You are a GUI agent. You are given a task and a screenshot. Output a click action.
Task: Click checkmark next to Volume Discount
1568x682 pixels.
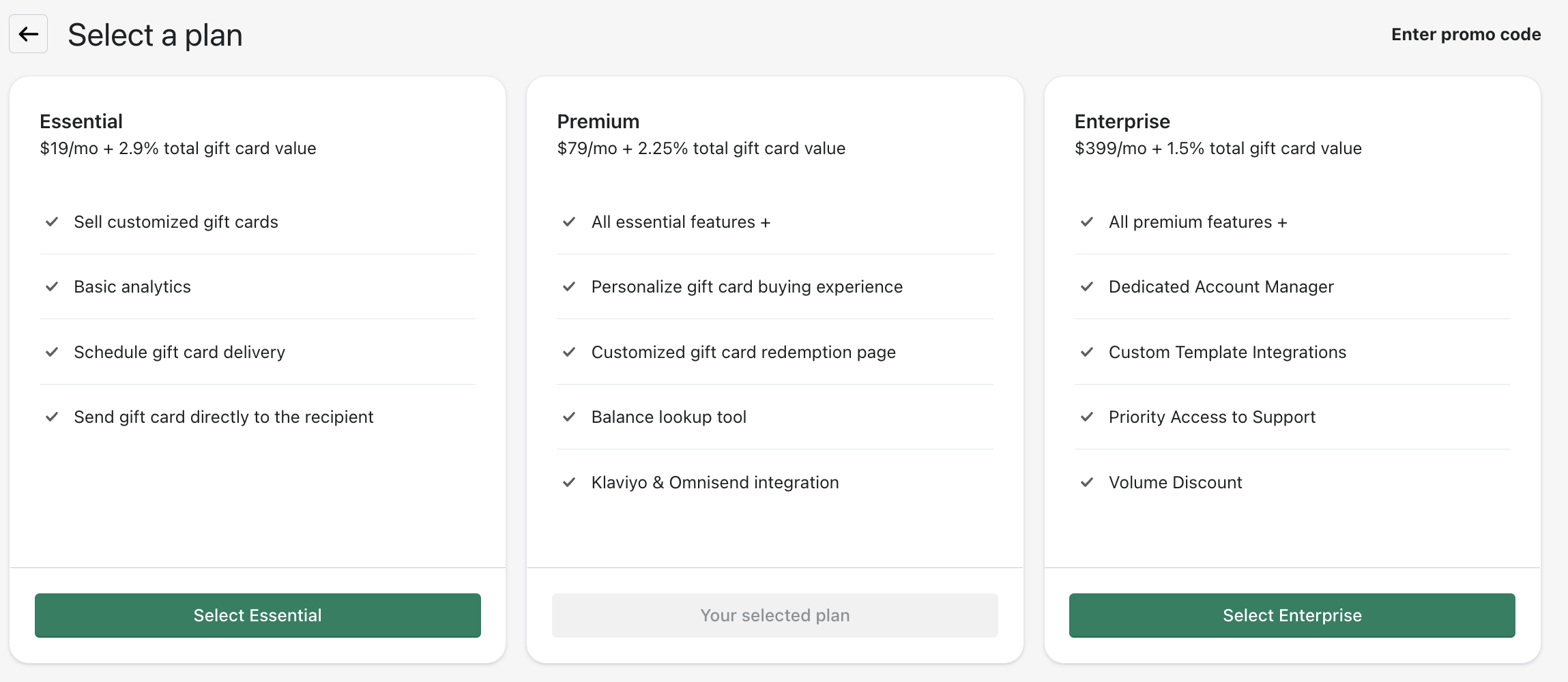(x=1087, y=482)
